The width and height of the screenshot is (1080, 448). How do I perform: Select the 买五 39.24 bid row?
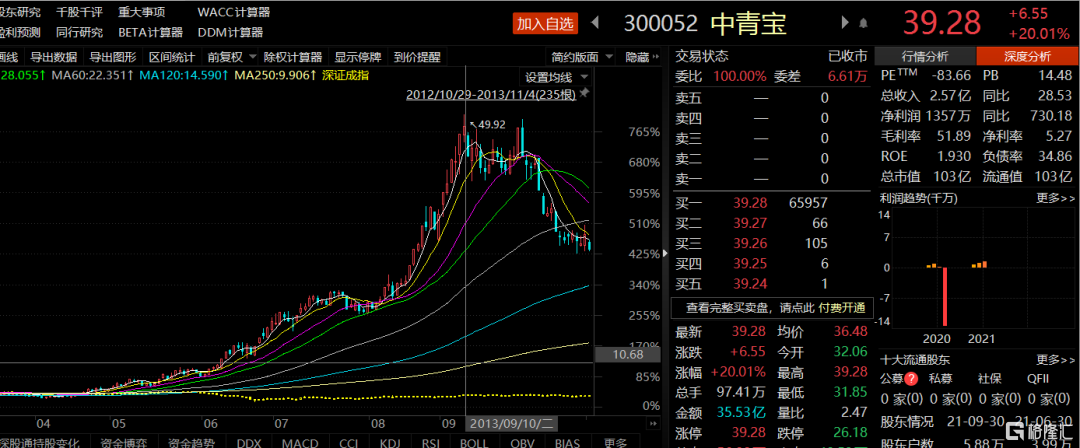[x=771, y=283]
